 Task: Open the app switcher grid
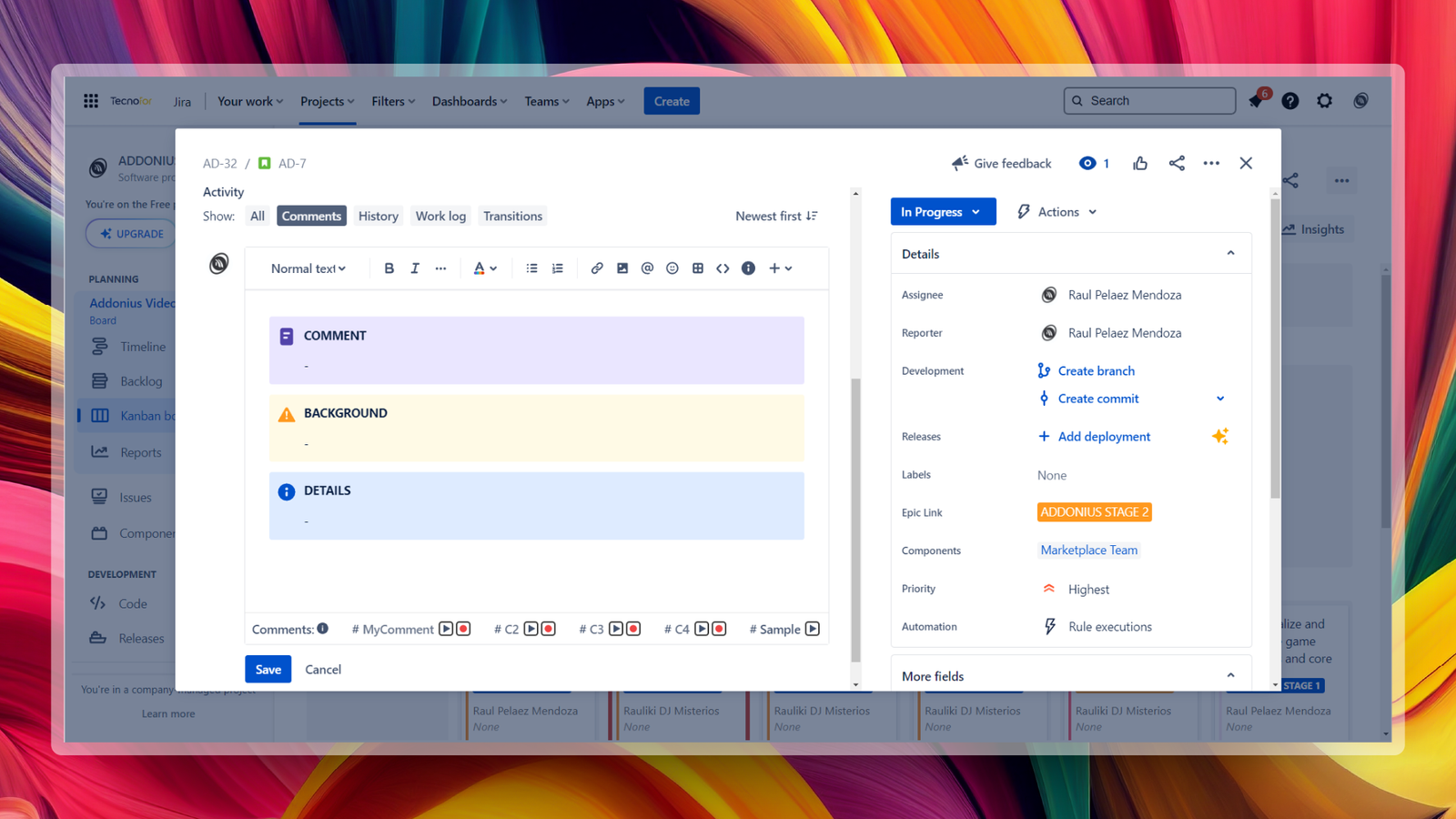91,101
